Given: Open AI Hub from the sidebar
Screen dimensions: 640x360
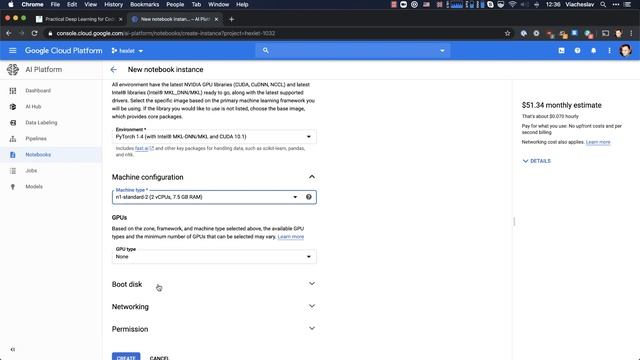Looking at the screenshot, I should coord(33,107).
